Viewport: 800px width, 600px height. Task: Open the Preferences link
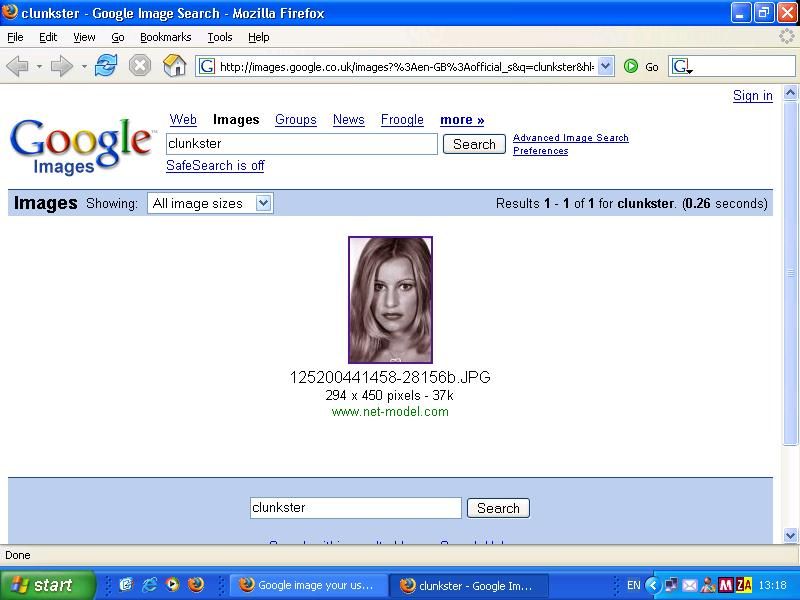[540, 151]
